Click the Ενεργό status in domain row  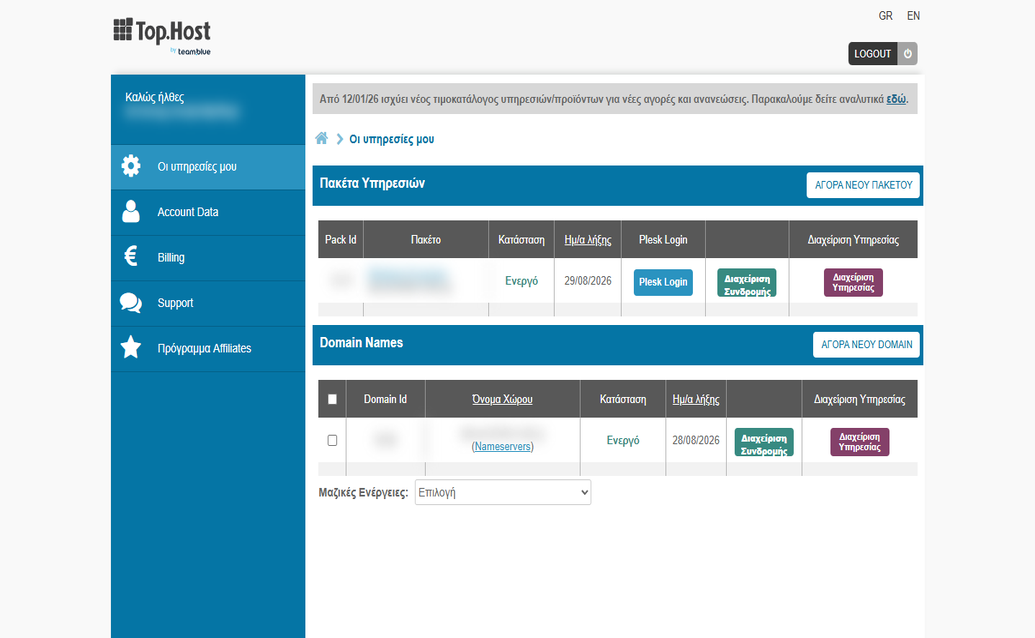623,440
